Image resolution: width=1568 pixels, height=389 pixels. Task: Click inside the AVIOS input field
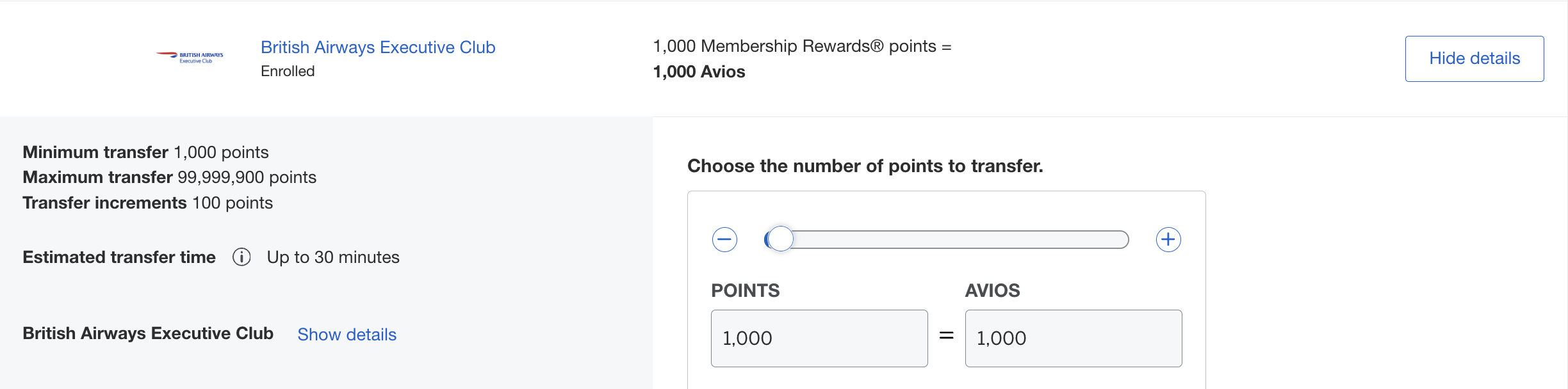1074,338
